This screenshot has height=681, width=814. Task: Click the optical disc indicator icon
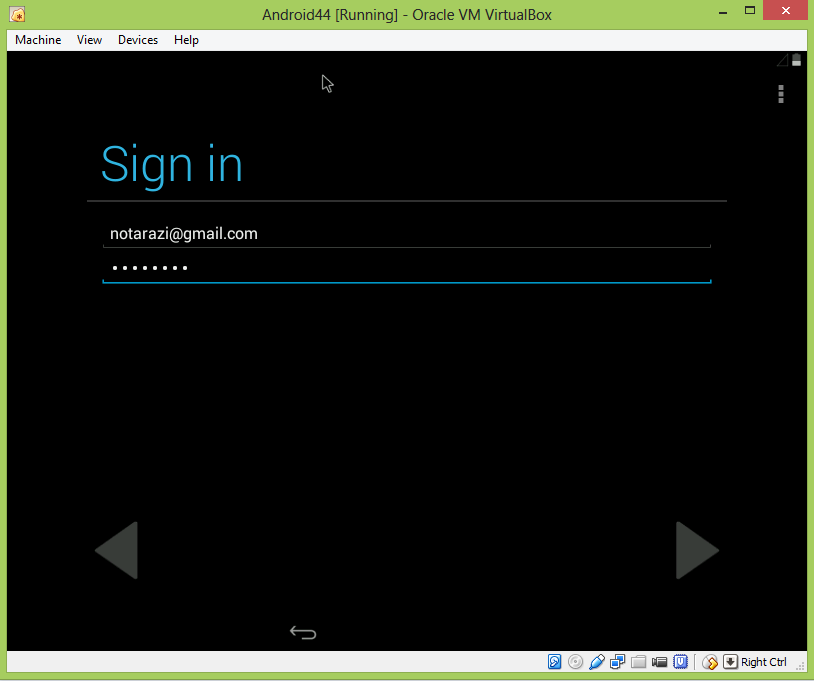[x=575, y=662]
